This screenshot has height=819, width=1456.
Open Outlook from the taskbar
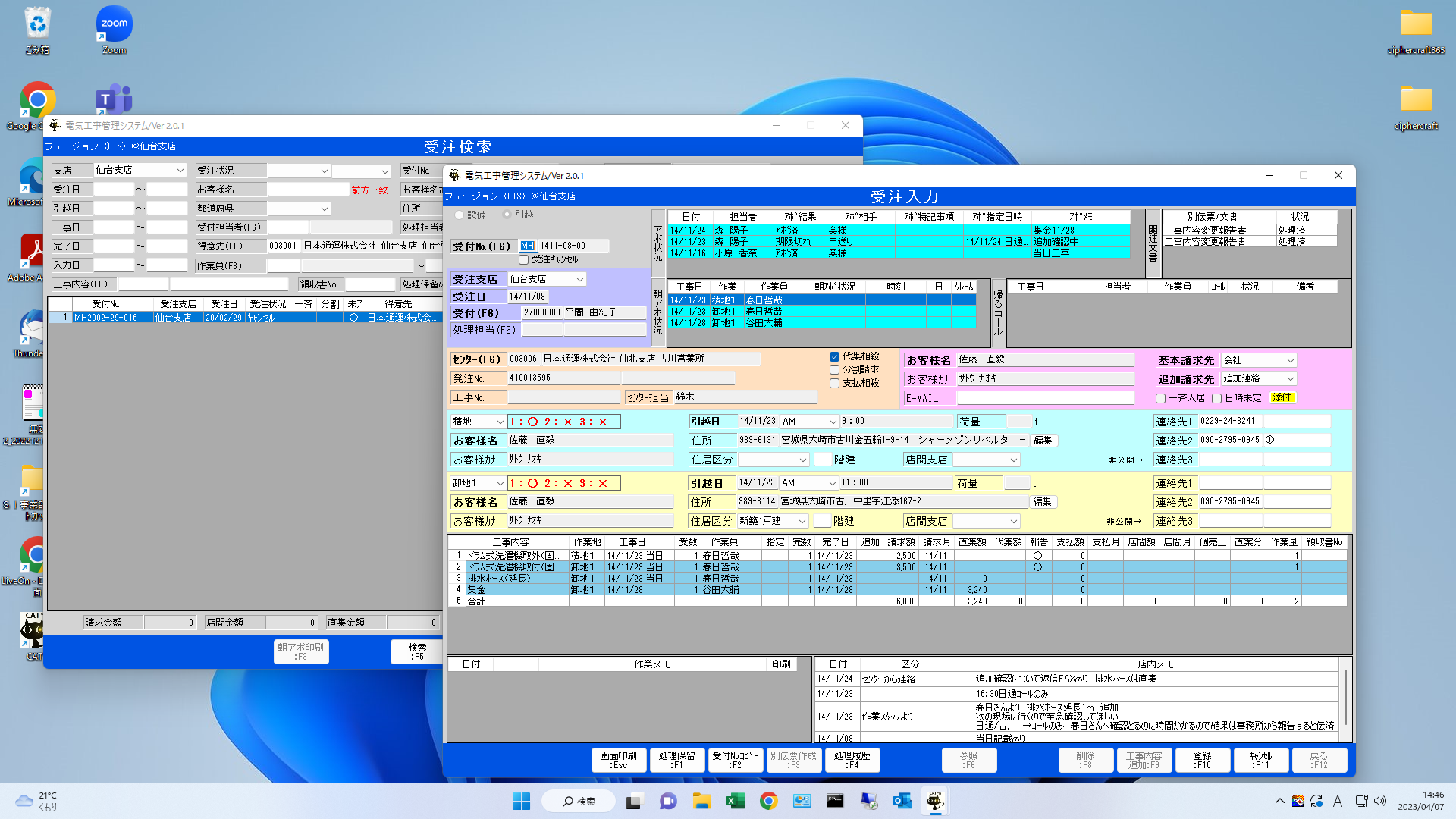coord(902,801)
